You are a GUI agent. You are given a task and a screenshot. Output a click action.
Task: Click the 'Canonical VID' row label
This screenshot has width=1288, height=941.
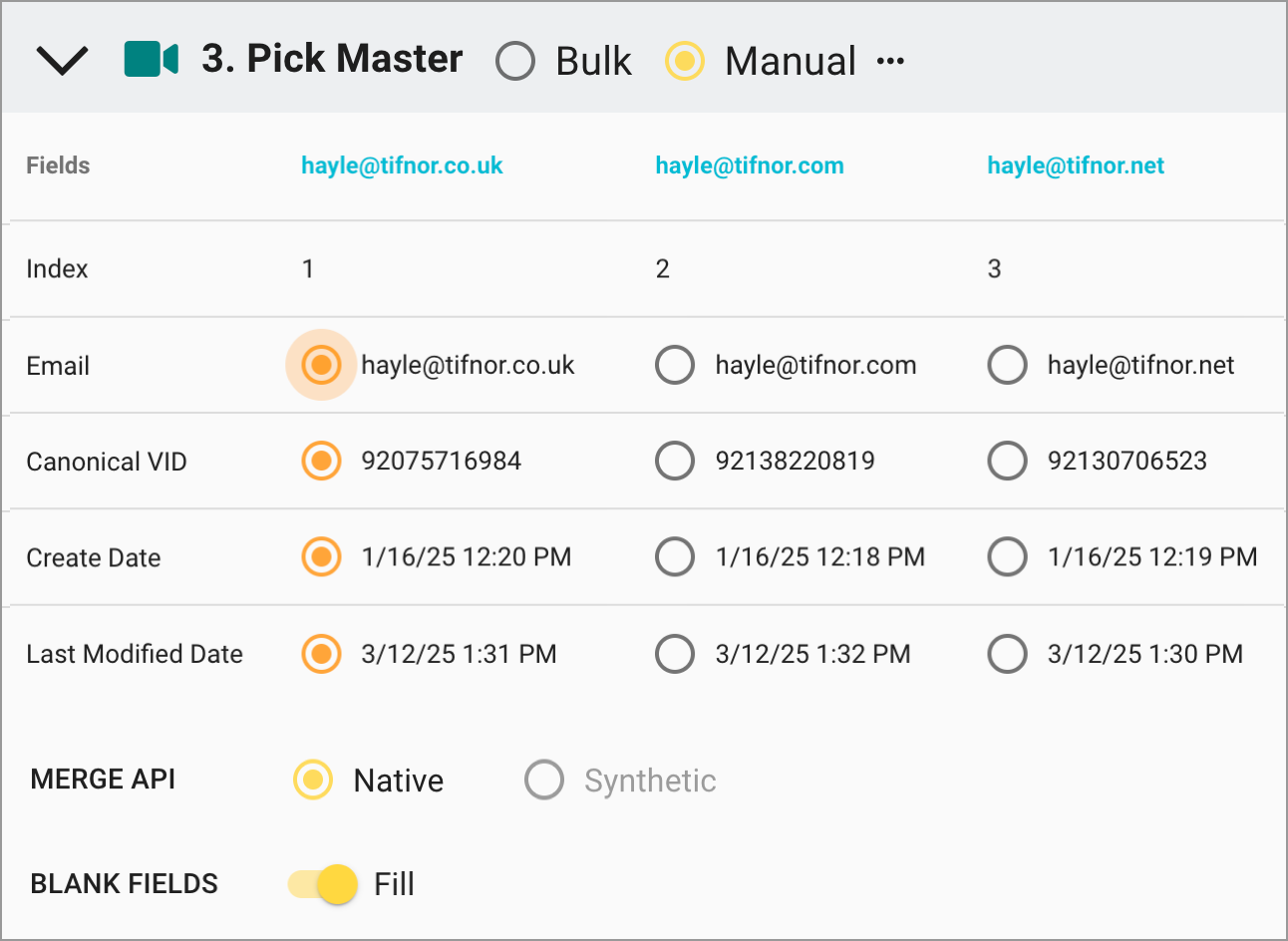coord(107,462)
